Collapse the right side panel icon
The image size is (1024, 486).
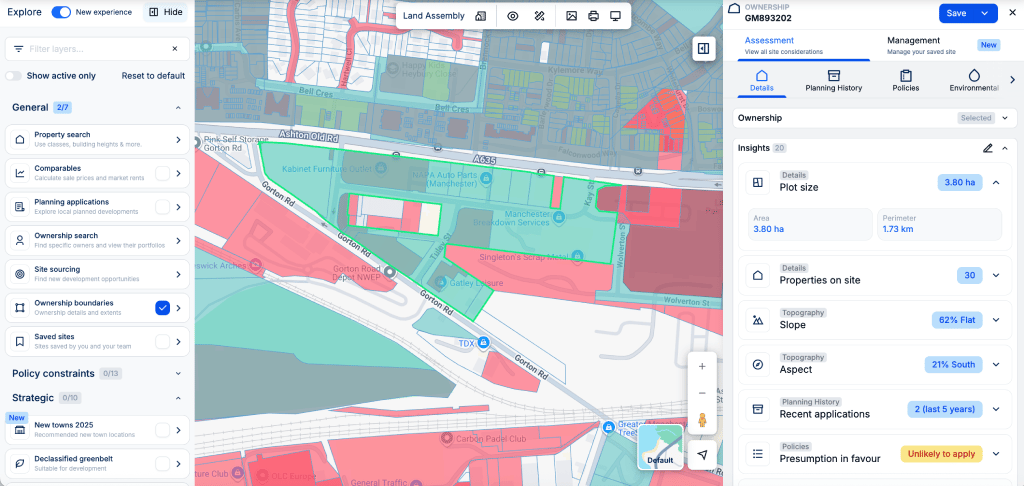tap(703, 48)
